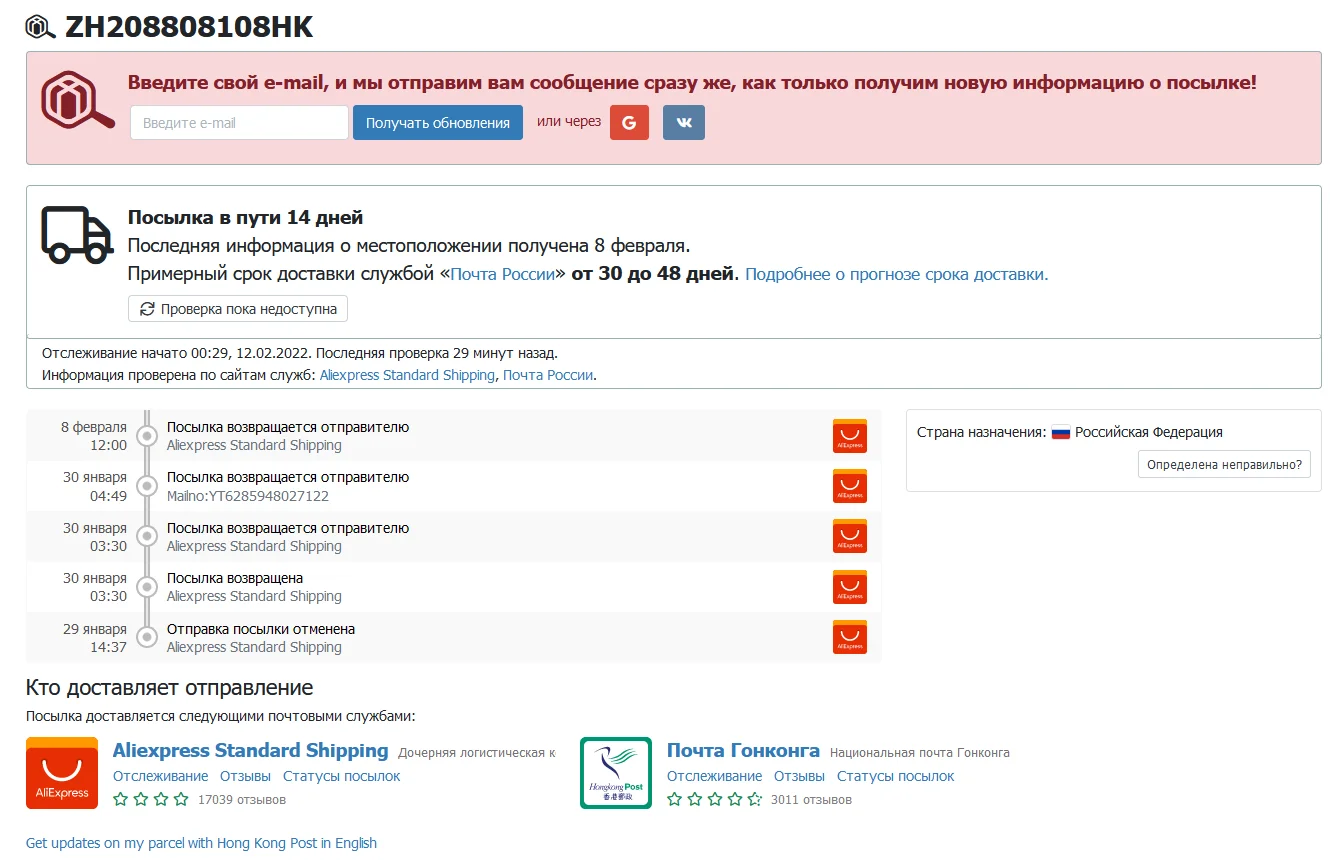Click the AliExpress icon in the 8 февраля row
Viewport: 1330px width, 860px height.
[850, 436]
